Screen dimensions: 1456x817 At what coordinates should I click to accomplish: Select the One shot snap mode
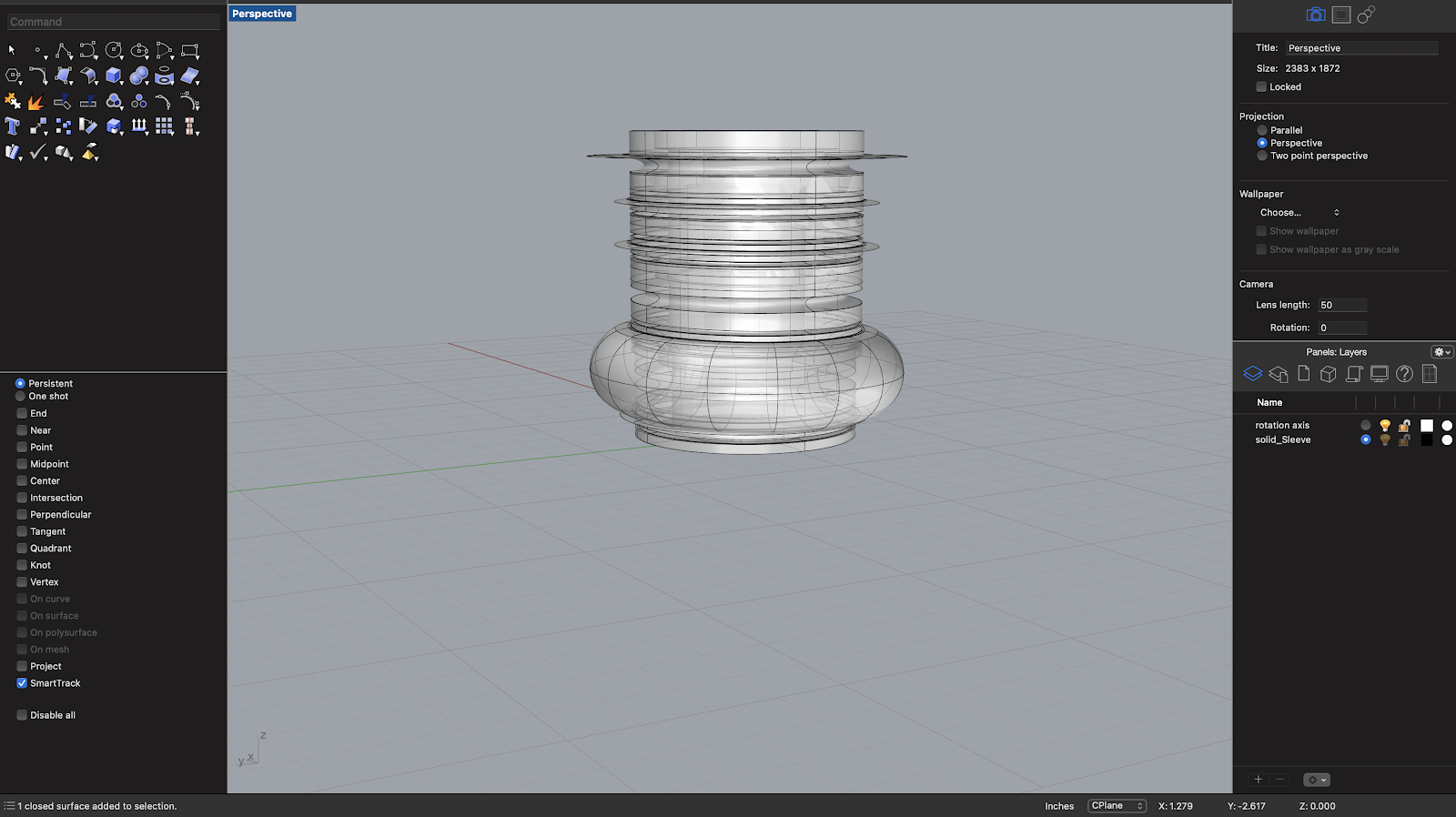(x=20, y=397)
